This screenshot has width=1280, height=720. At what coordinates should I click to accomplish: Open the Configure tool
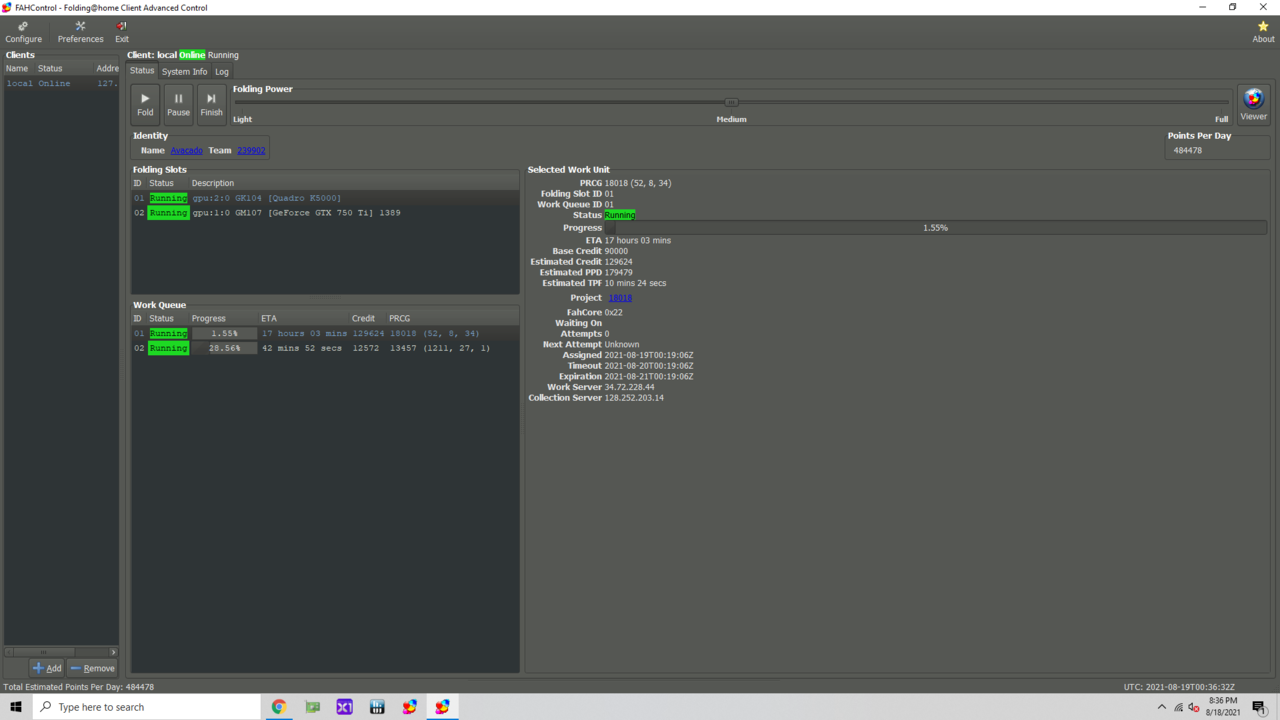point(23,32)
